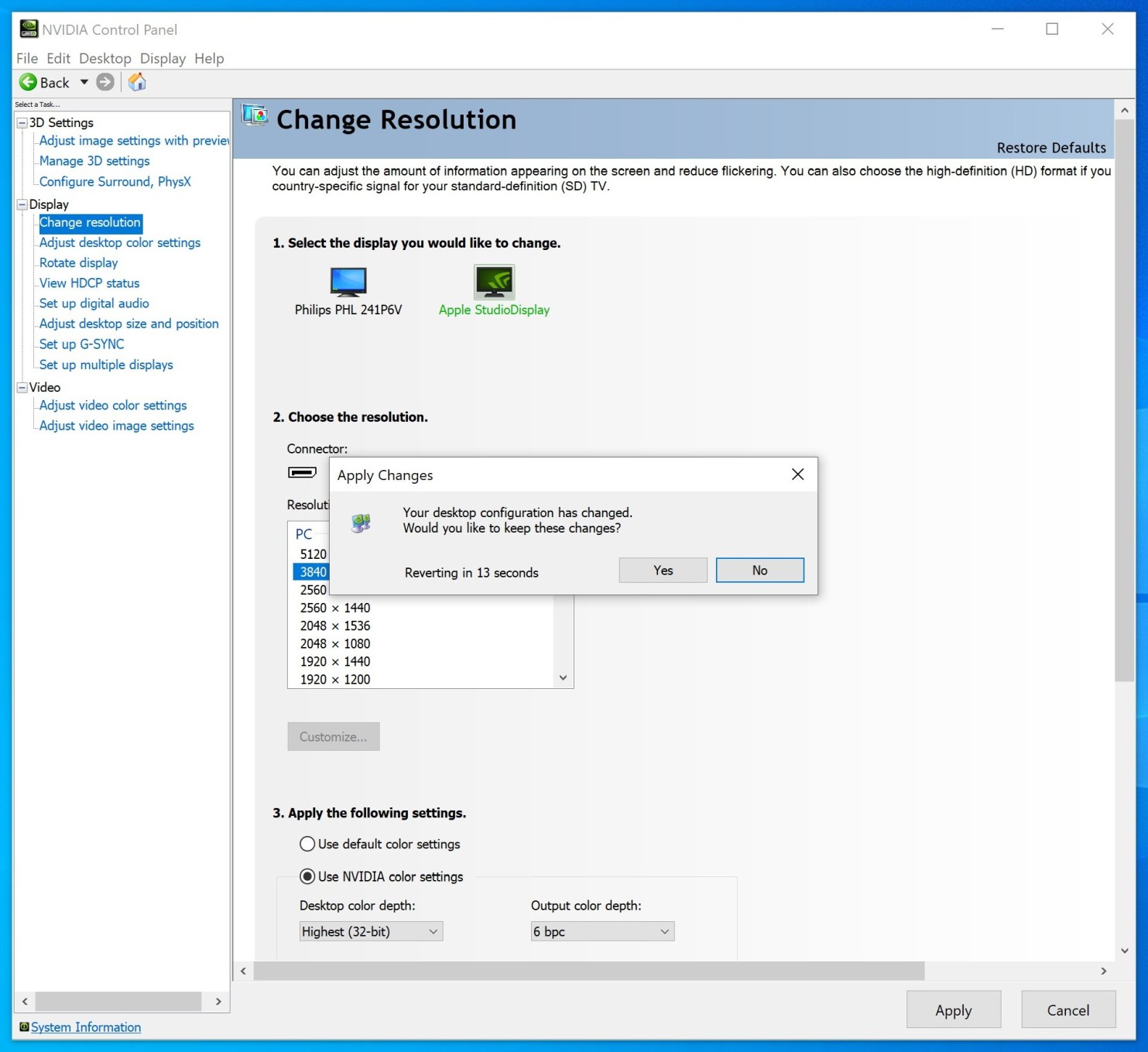
Task: Collapse the Video tree node
Action: coord(22,388)
